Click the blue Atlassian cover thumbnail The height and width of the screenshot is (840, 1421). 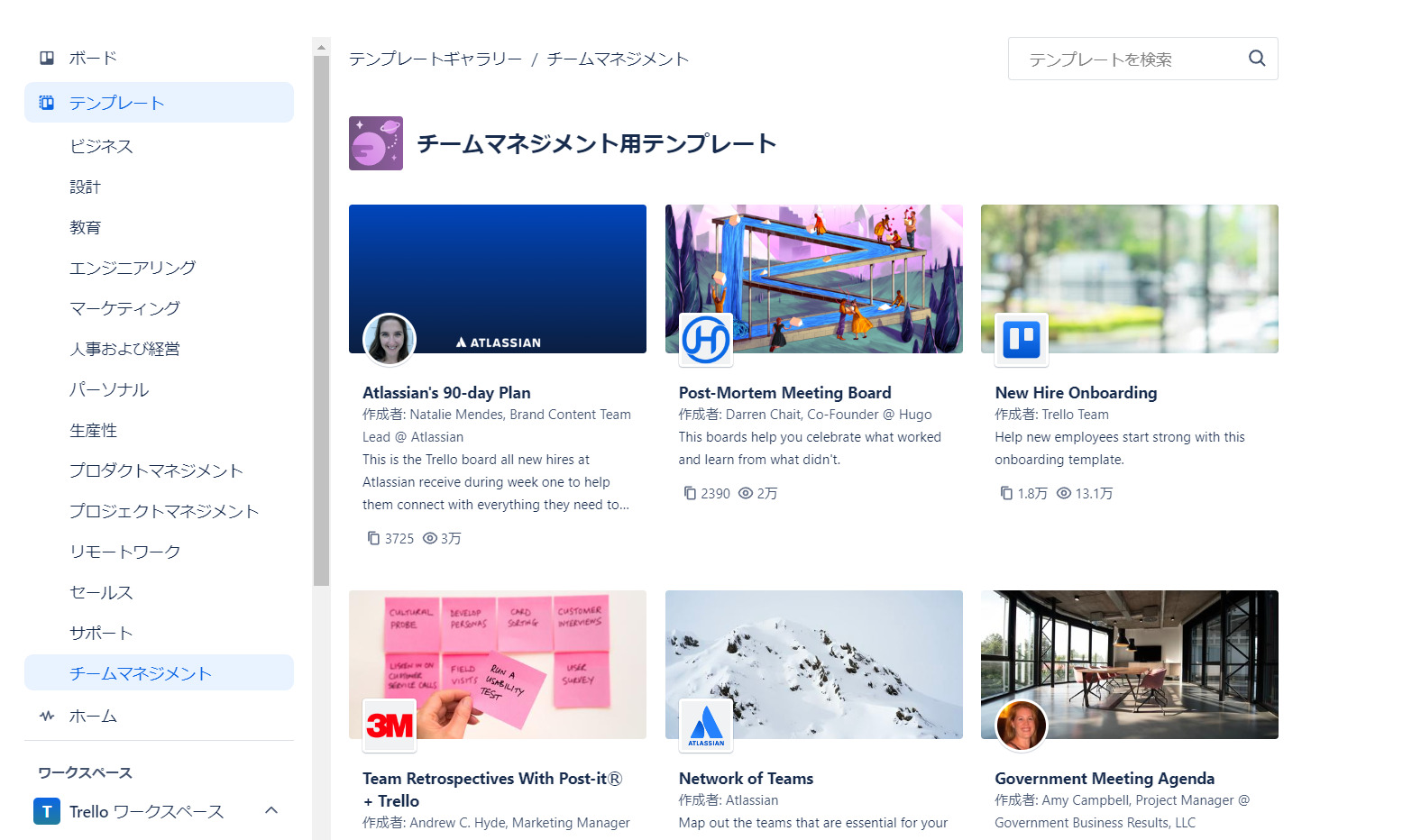pyautogui.click(x=498, y=278)
